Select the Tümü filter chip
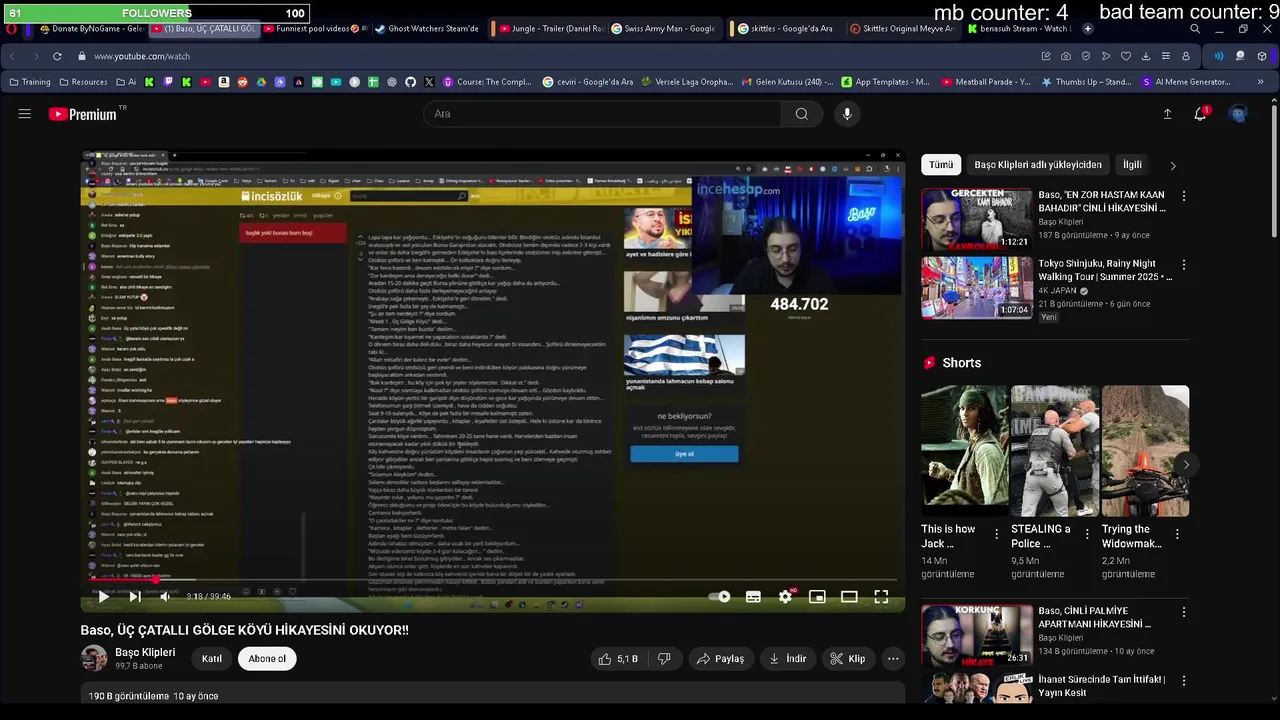The height and width of the screenshot is (720, 1280). coord(941,165)
